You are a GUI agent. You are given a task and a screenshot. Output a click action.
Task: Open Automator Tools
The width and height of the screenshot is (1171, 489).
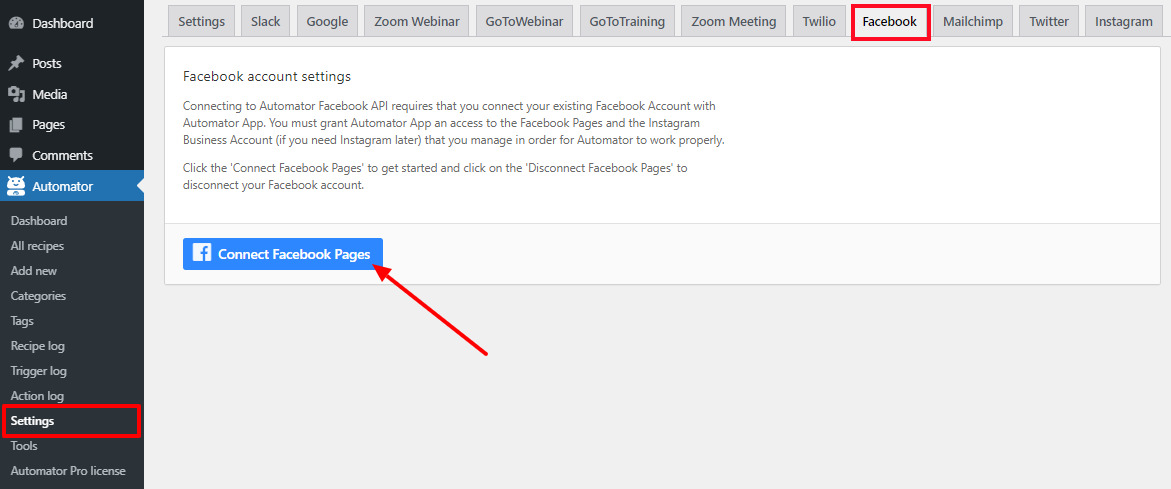point(24,446)
